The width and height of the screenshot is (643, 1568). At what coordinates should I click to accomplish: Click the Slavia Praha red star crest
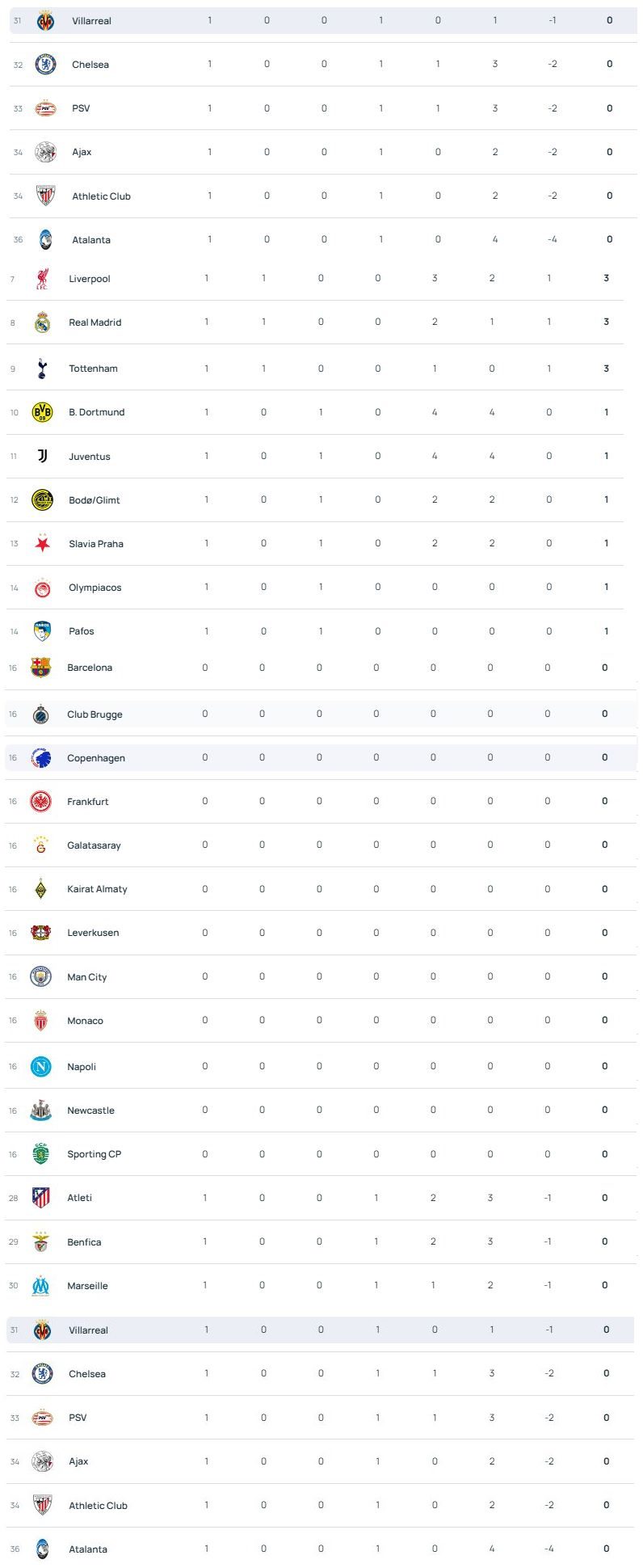pyautogui.click(x=42, y=544)
